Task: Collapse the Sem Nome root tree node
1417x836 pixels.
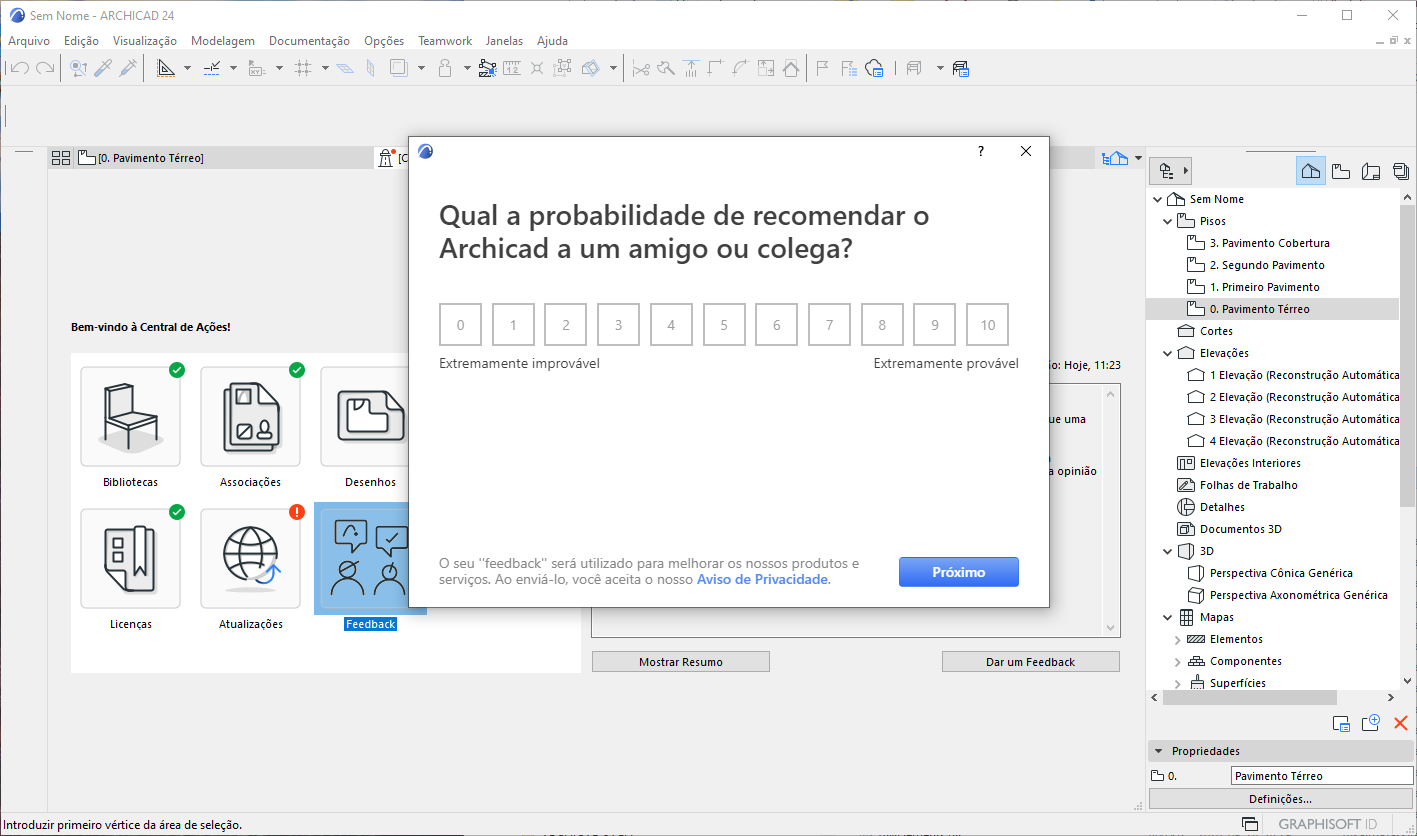Action: (1158, 199)
